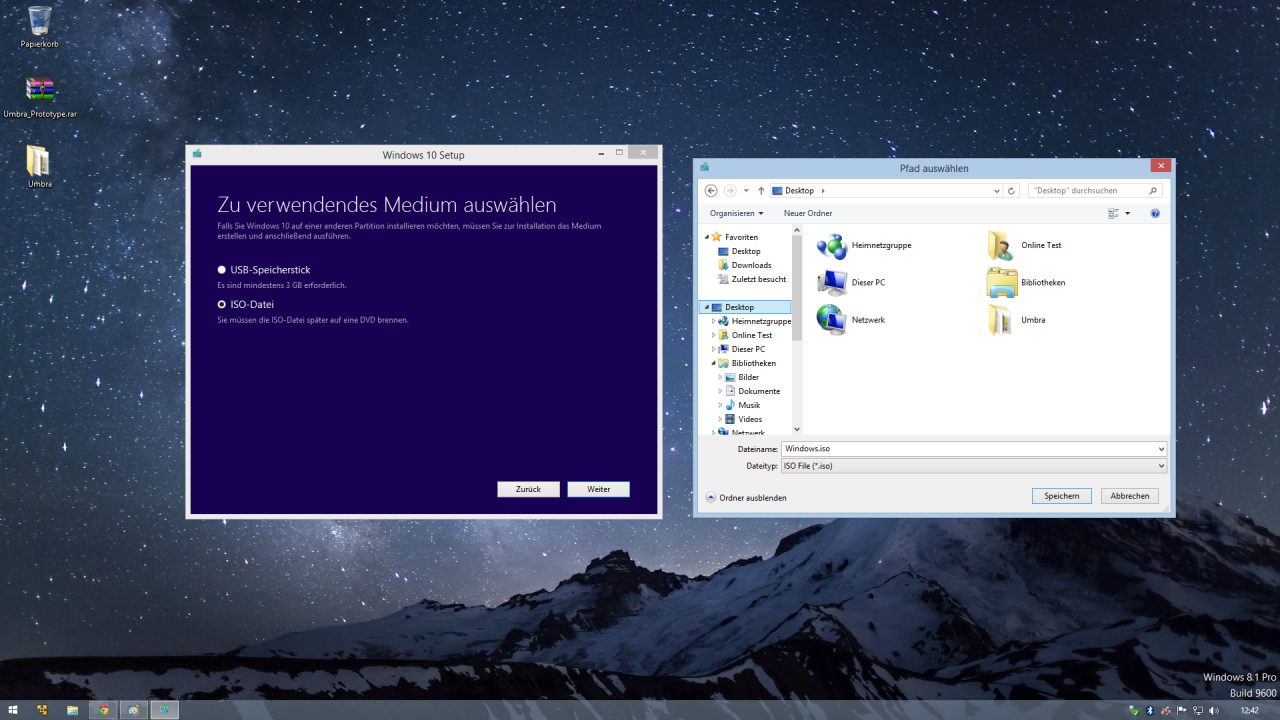Click navigation pane scrollbar up arrow
Screen dimensions: 1280x720
coord(797,232)
